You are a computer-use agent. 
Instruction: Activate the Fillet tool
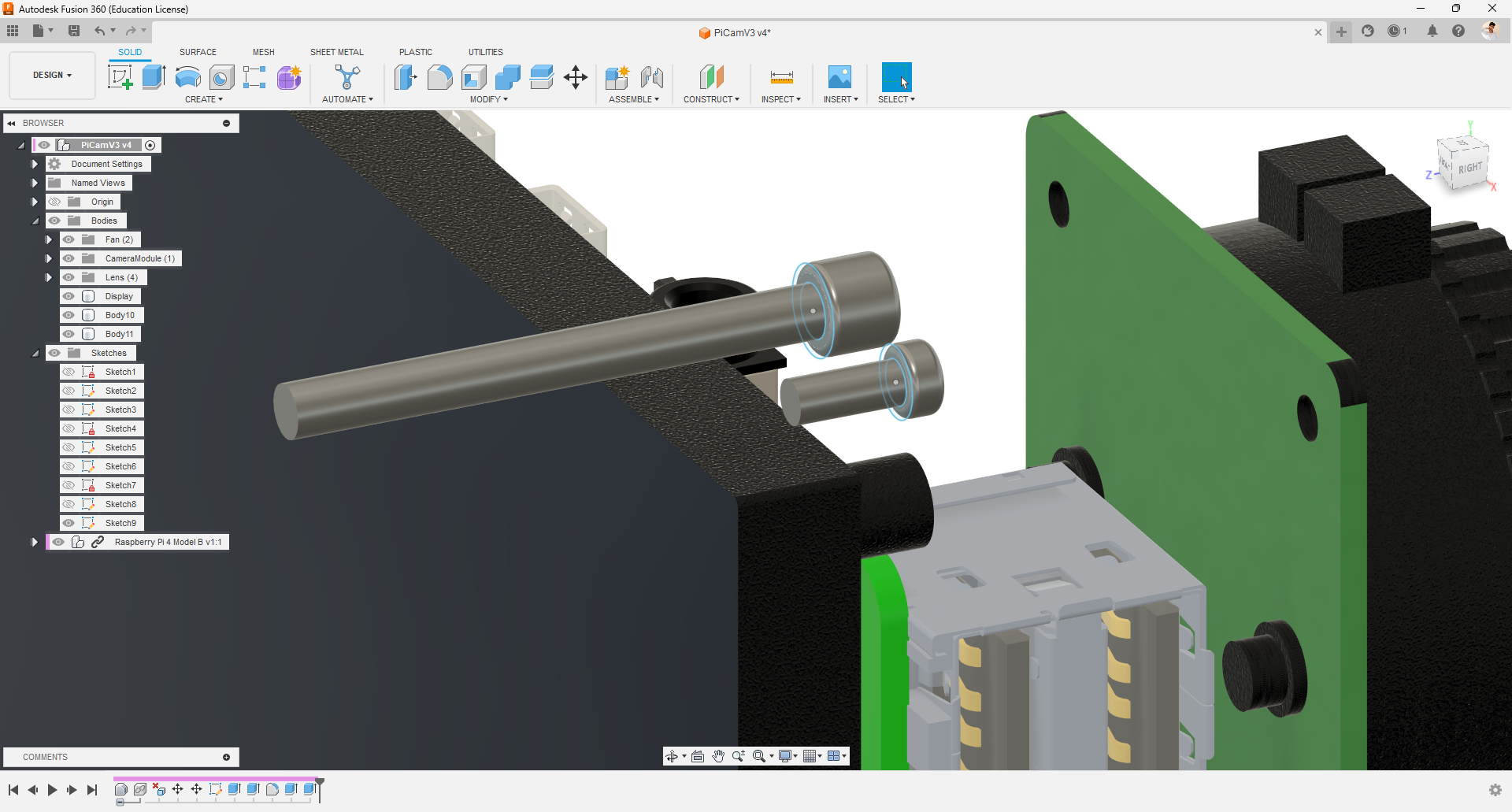click(439, 77)
